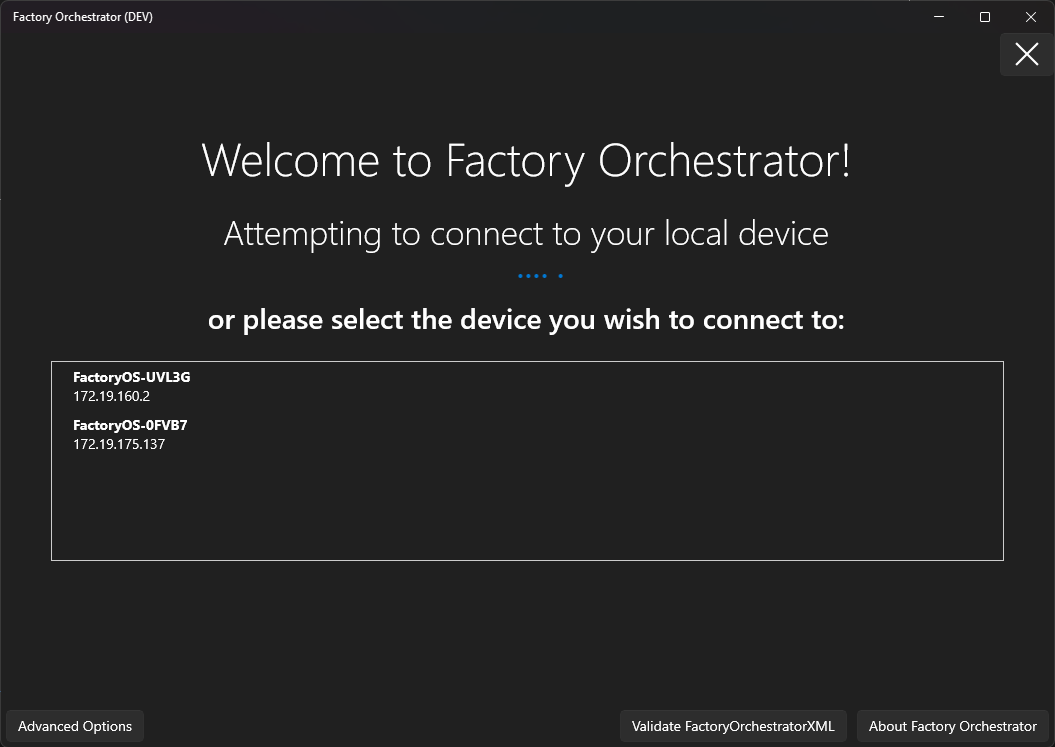This screenshot has height=747, width=1055.
Task: Select the FactoryOS-UVL3G device
Action: point(131,377)
